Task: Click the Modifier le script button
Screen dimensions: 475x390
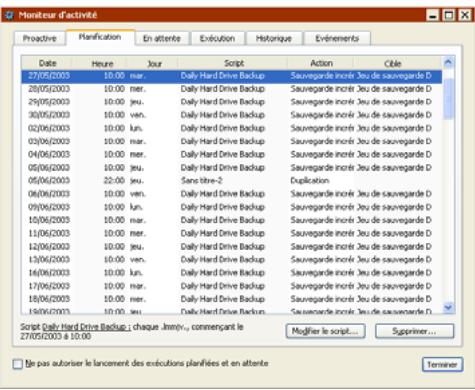Action: tap(325, 331)
